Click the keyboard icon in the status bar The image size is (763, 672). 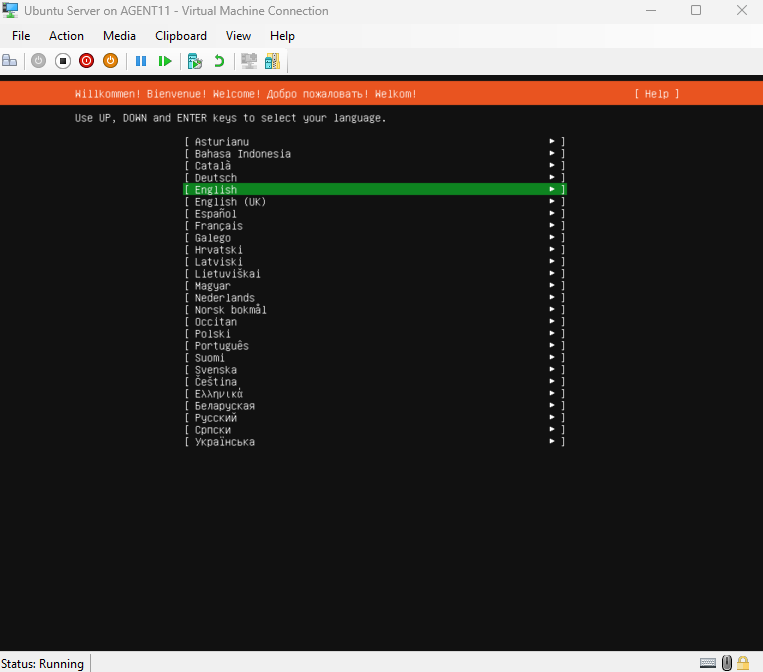[x=708, y=662]
